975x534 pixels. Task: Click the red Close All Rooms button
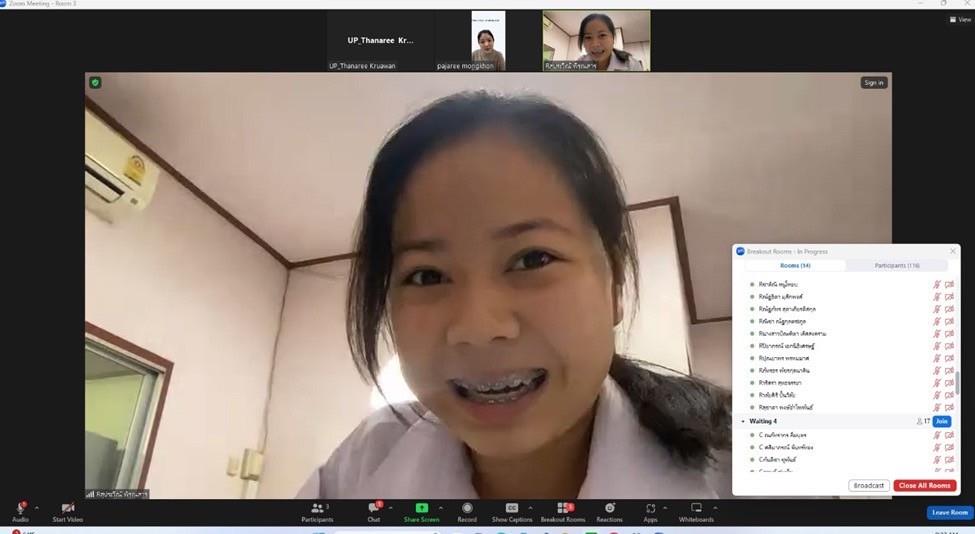pos(925,486)
